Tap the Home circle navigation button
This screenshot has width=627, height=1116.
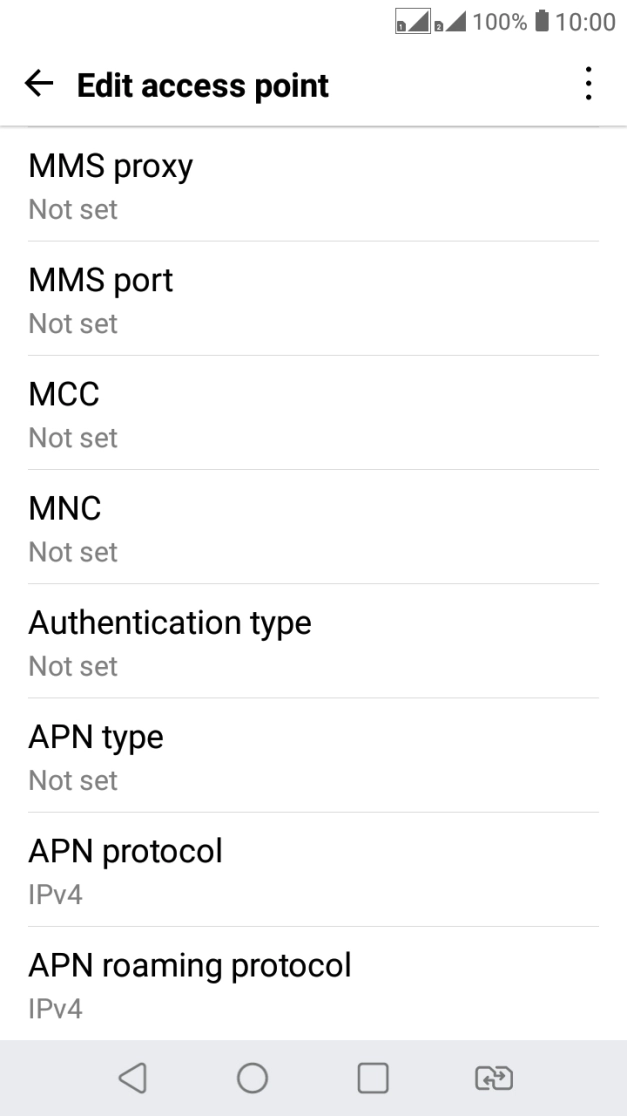(252, 1077)
